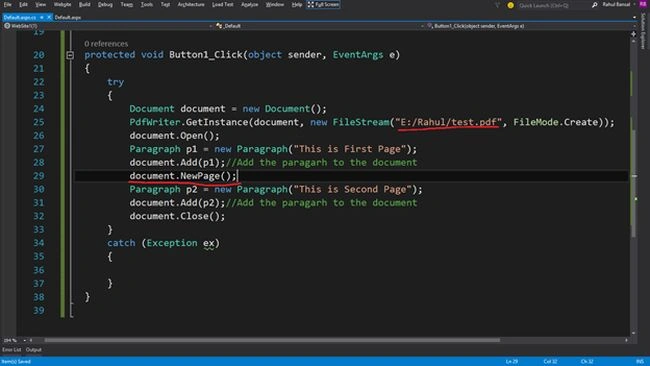The height and width of the screenshot is (366, 650).
Task: Open the File menu
Action: tap(7, 5)
